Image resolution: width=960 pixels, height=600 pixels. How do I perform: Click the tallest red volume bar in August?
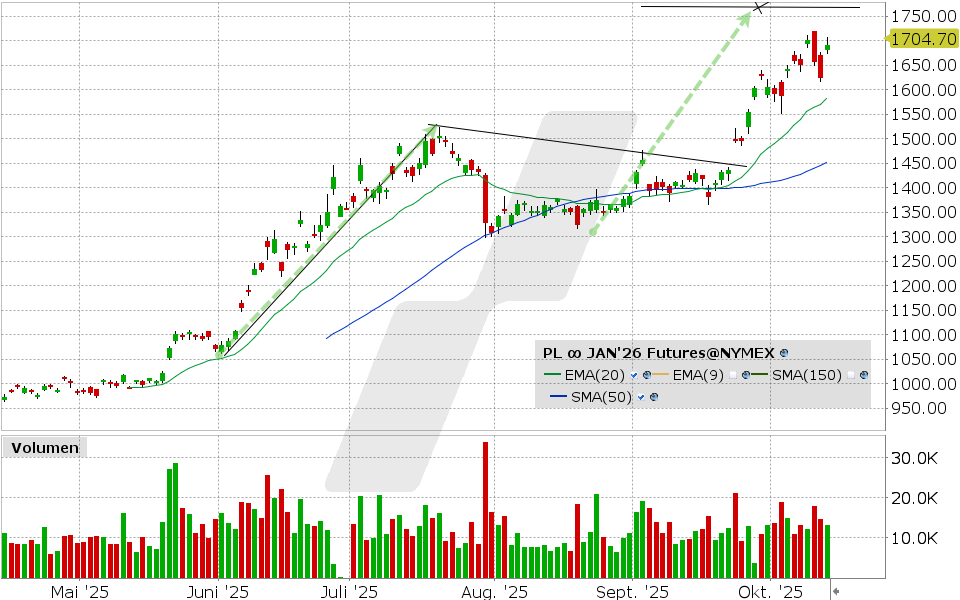click(x=485, y=510)
